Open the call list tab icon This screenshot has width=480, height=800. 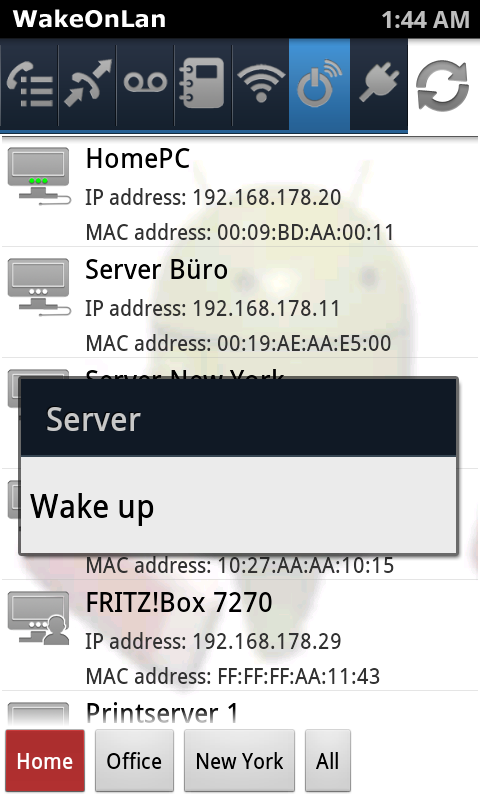tap(29, 84)
